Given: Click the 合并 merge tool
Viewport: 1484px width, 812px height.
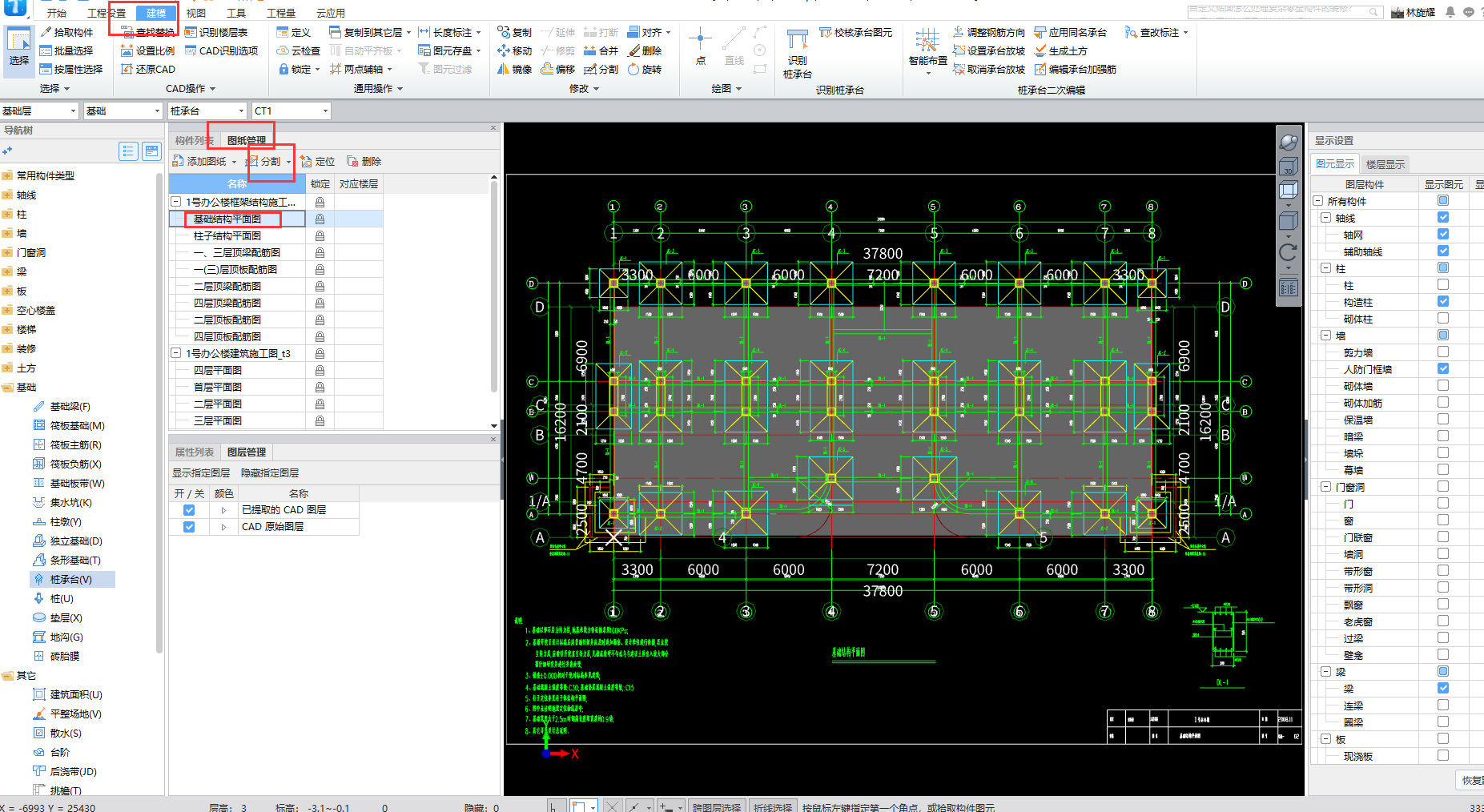Looking at the screenshot, I should click(601, 50).
